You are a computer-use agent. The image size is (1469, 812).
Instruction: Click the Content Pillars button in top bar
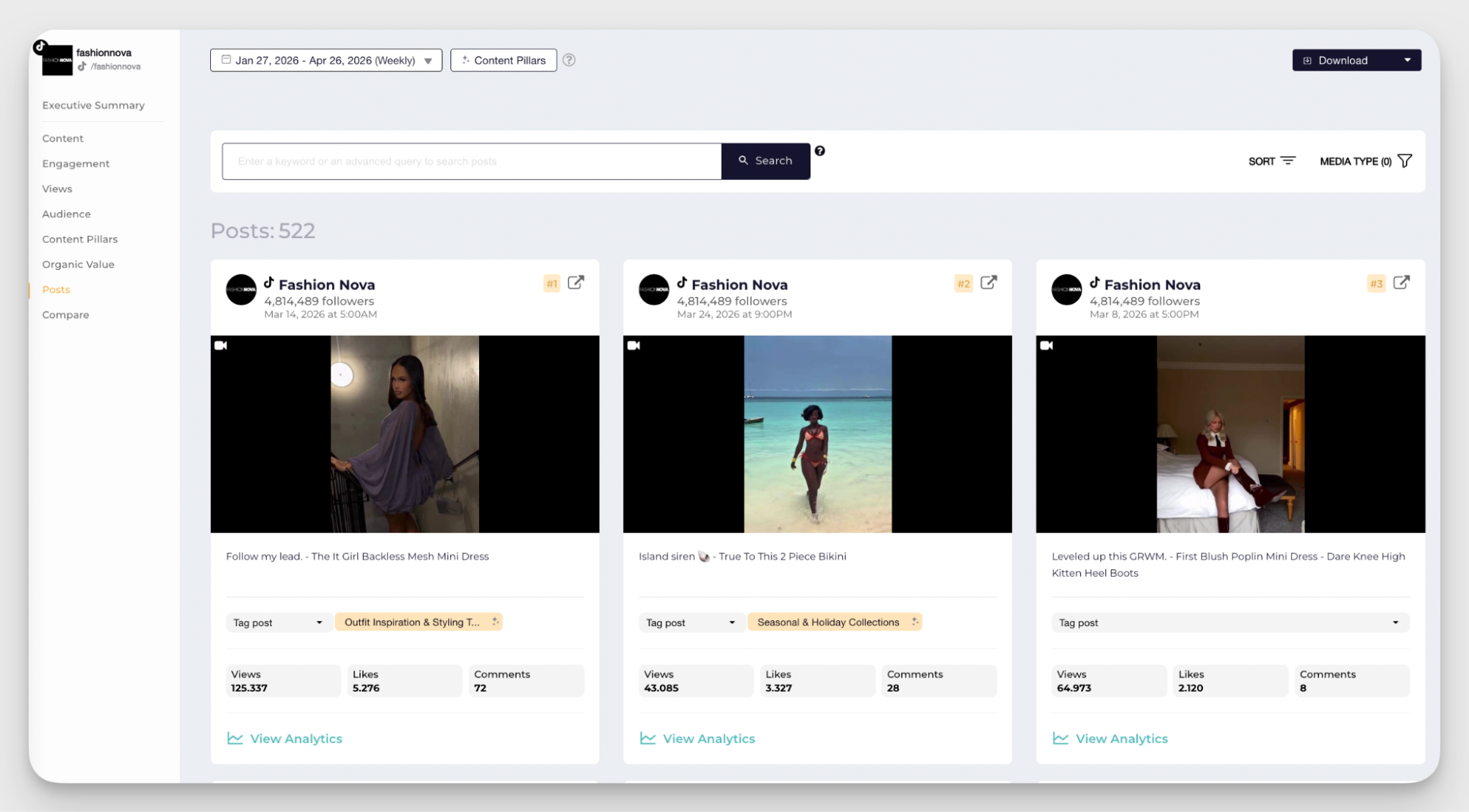(503, 60)
